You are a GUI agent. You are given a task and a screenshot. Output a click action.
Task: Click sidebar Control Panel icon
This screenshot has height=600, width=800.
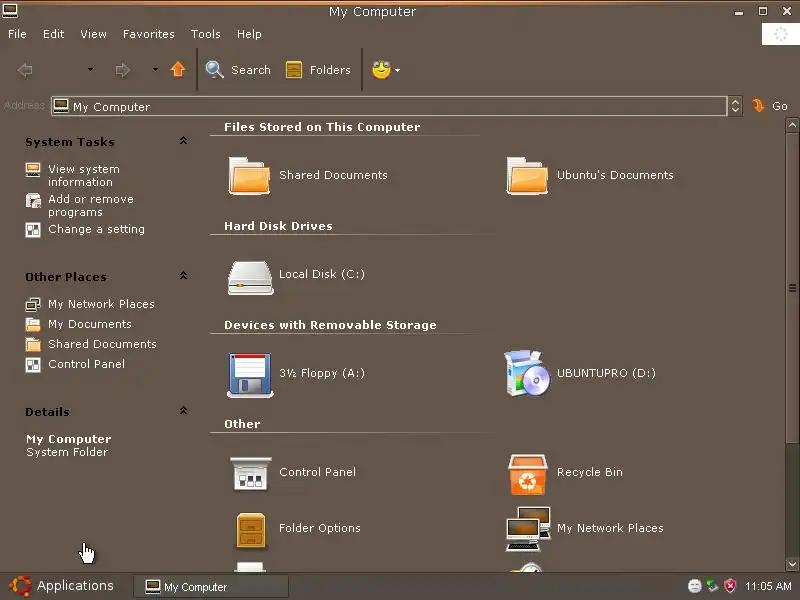pos(33,364)
